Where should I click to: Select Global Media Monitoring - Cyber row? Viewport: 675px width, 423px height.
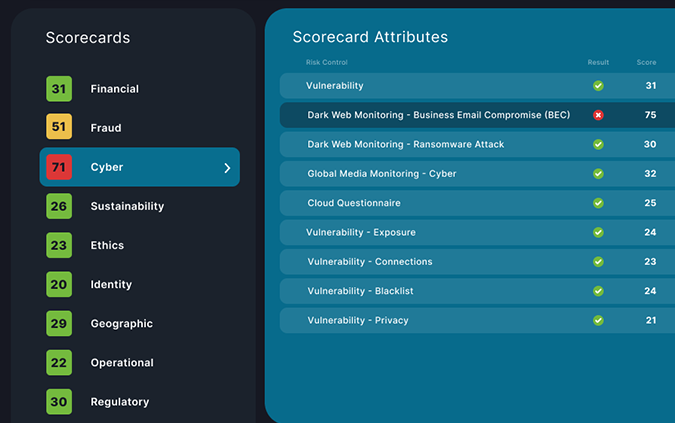coord(382,174)
